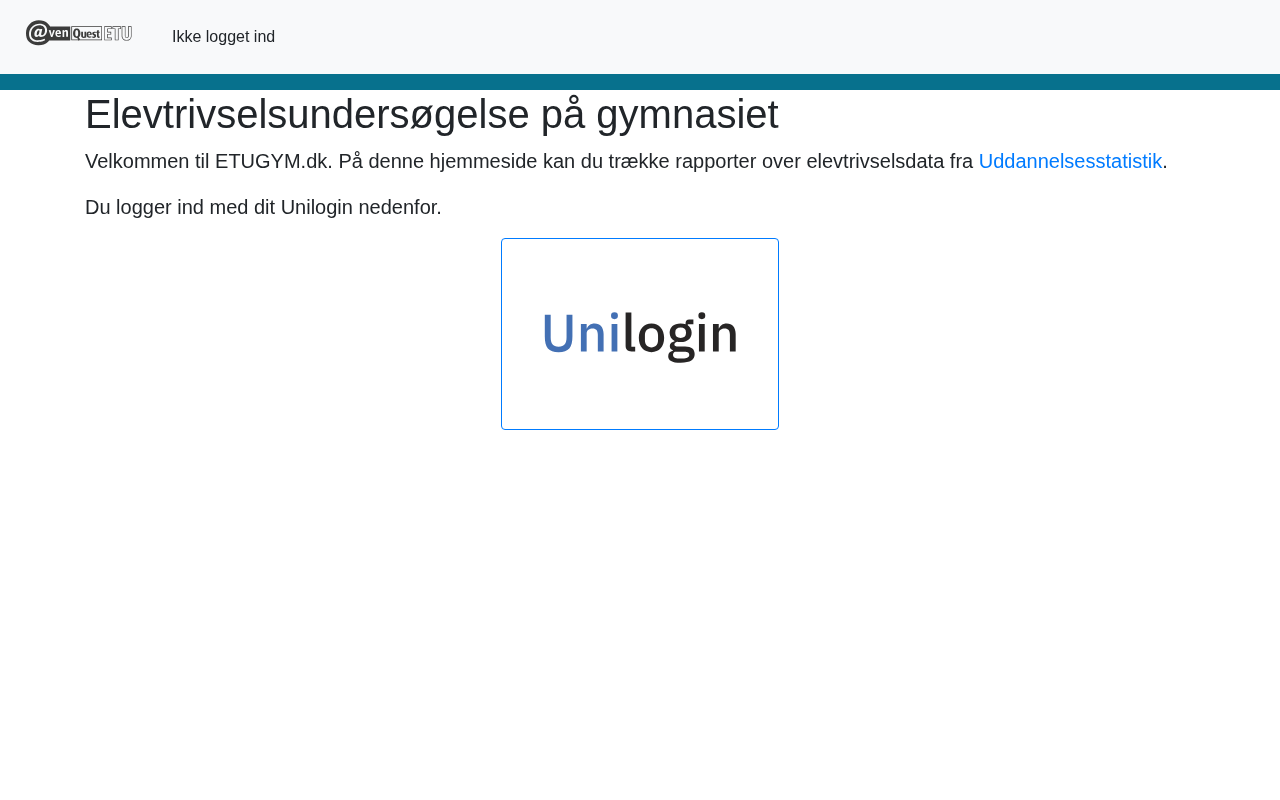Open the Unilogin sign-in box
Viewport: 1280px width, 800px height.
coord(640,334)
